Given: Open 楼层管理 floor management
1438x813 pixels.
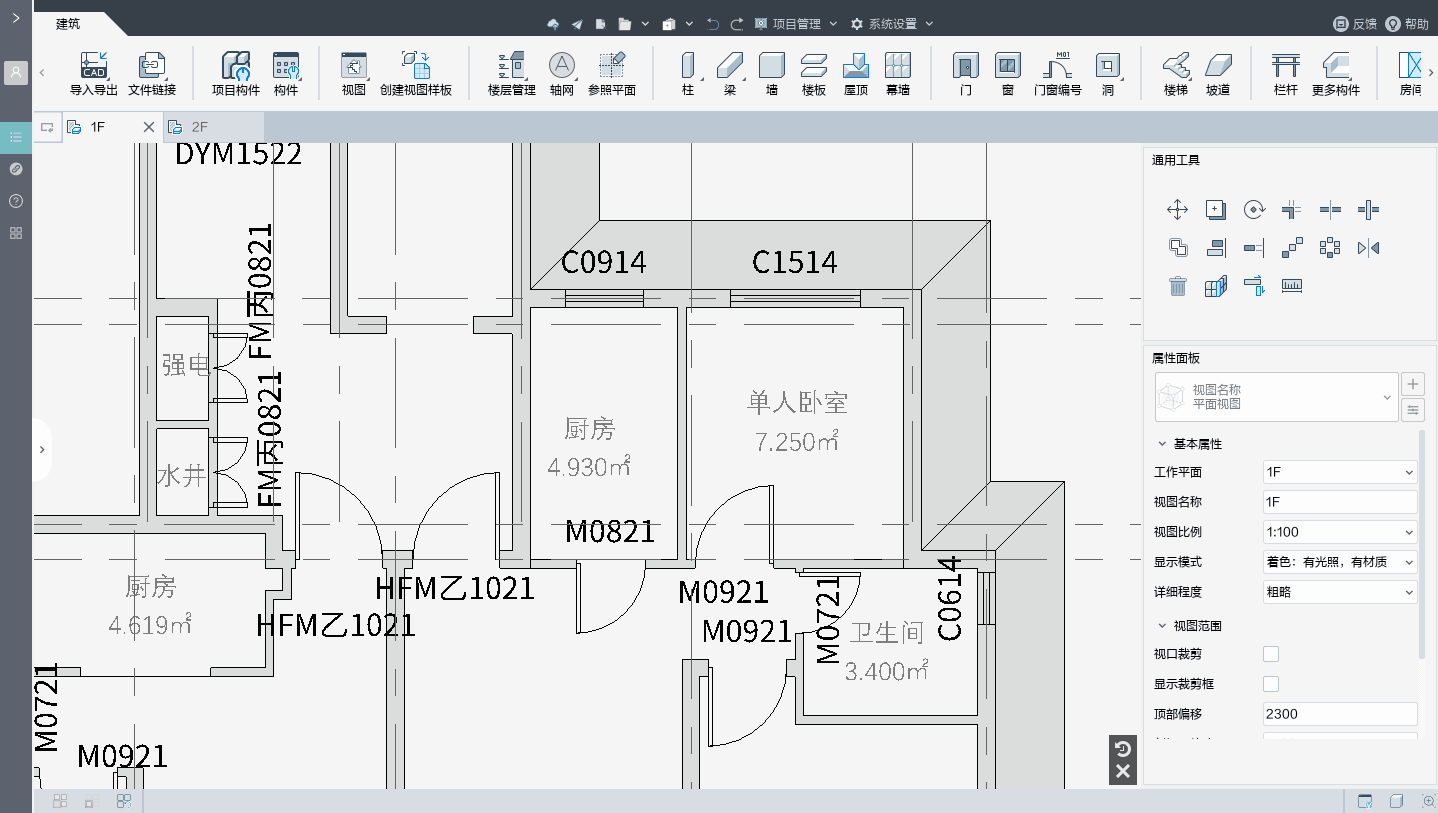Looking at the screenshot, I should click(x=512, y=74).
